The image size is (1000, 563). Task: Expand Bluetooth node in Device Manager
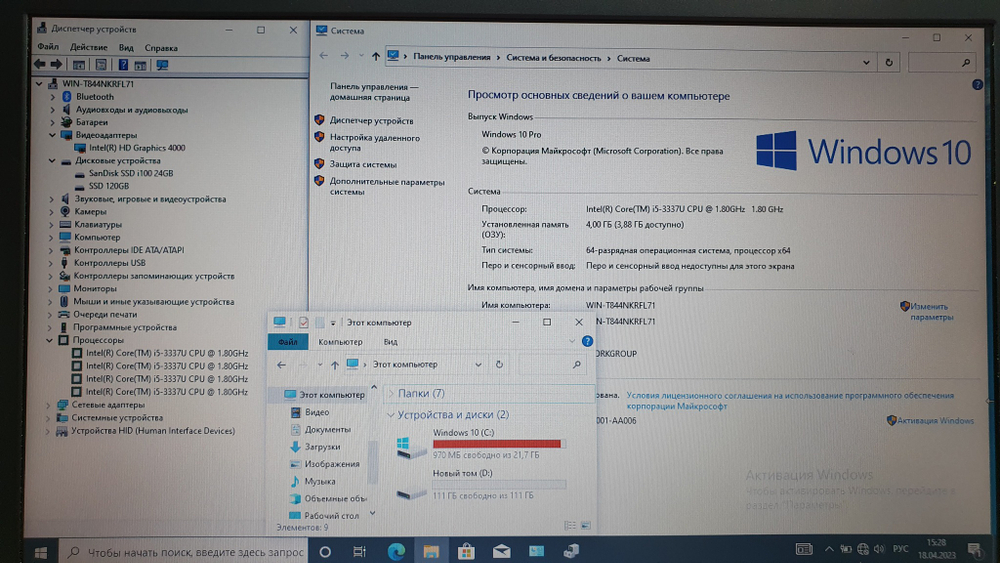click(52, 97)
